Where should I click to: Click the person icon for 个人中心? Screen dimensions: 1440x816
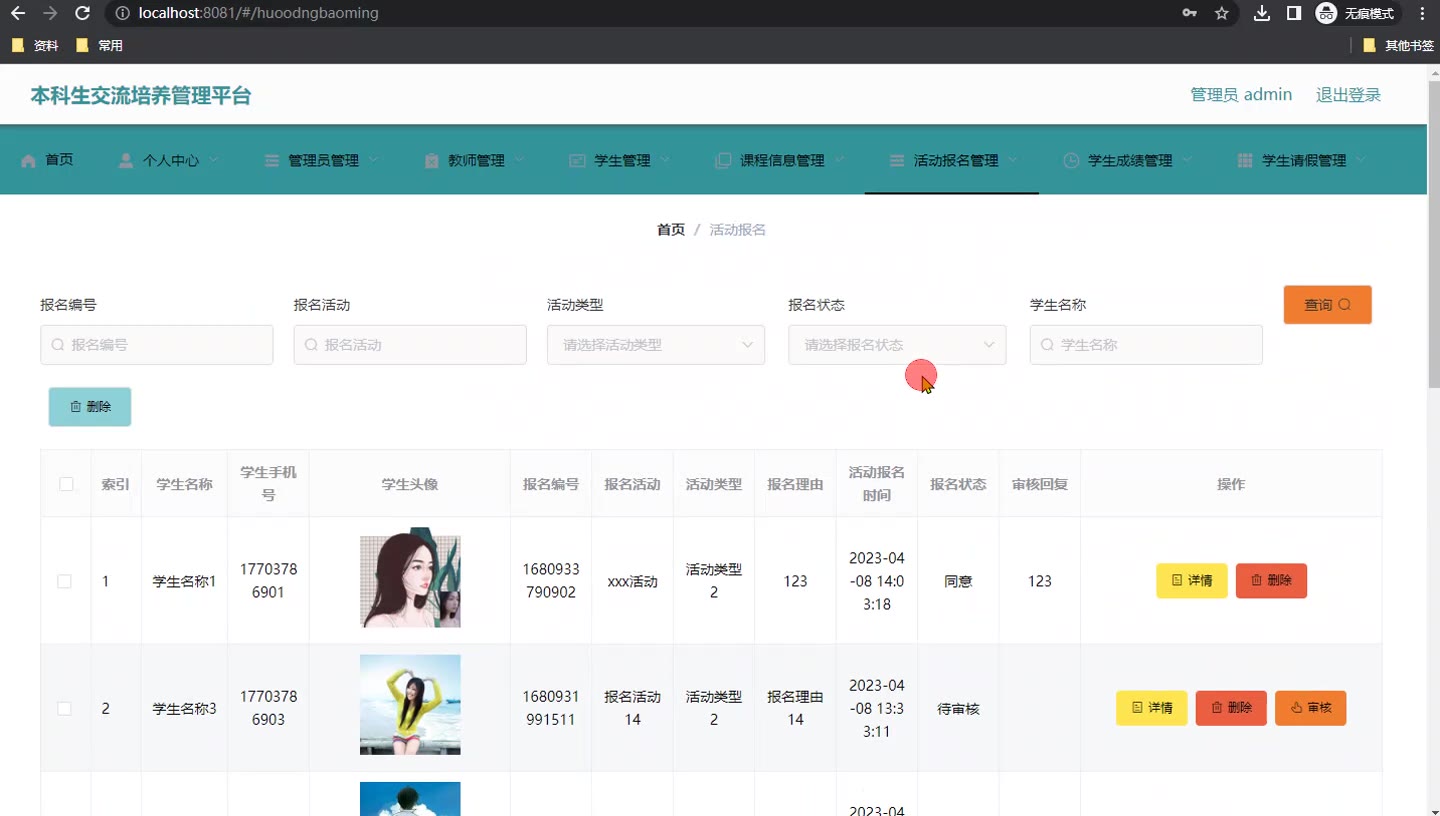click(126, 160)
